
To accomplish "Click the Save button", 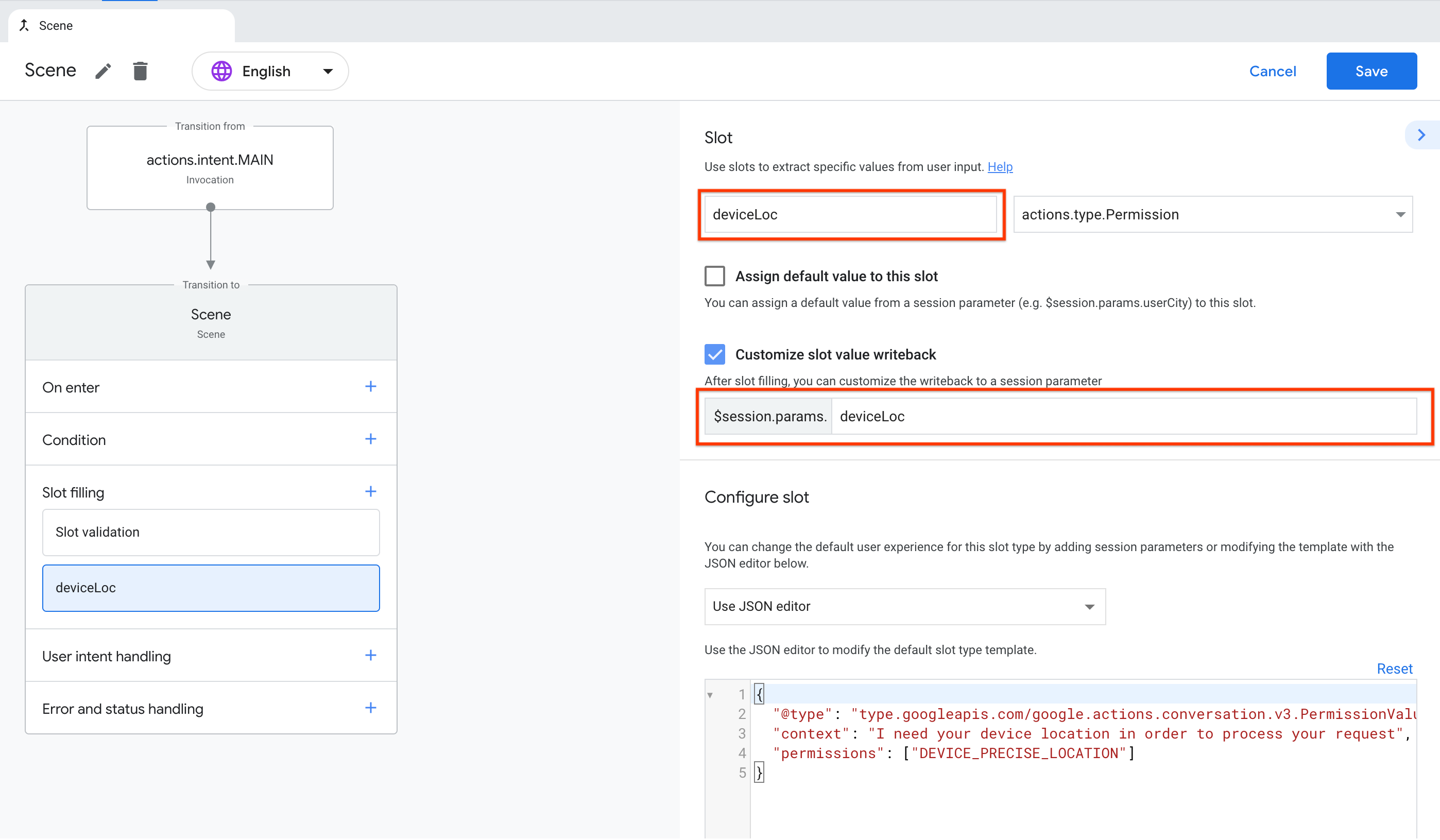I will tap(1371, 72).
